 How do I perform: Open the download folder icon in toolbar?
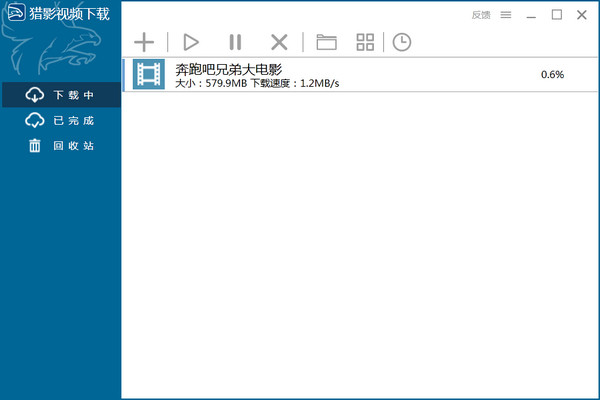[x=326, y=42]
